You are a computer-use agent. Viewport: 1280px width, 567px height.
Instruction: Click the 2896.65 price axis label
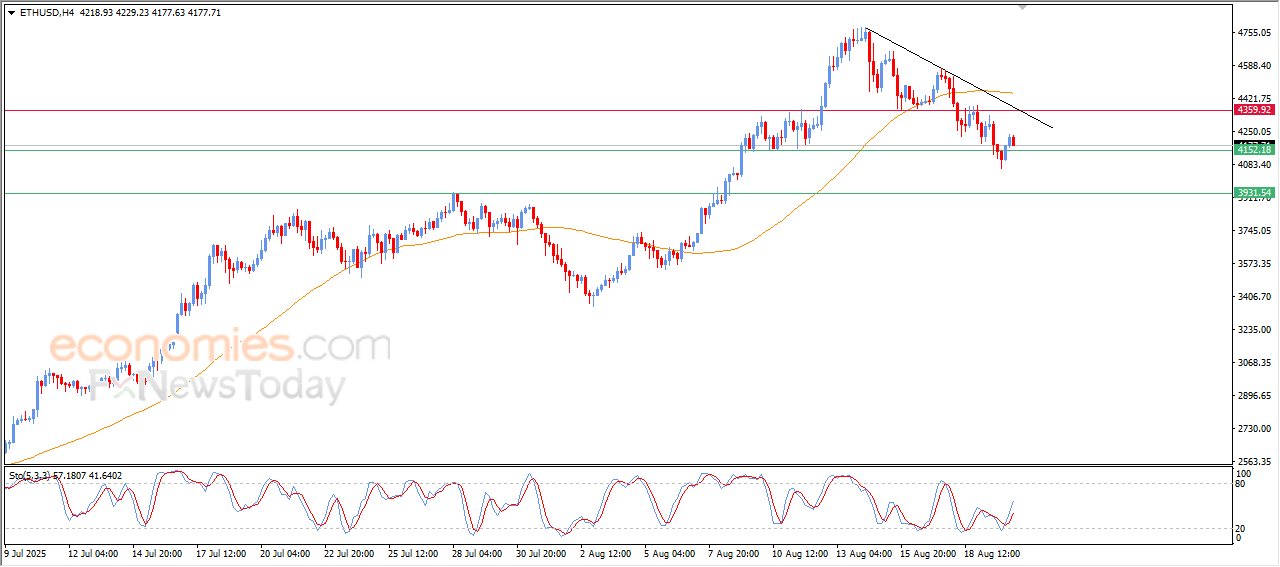(1256, 396)
